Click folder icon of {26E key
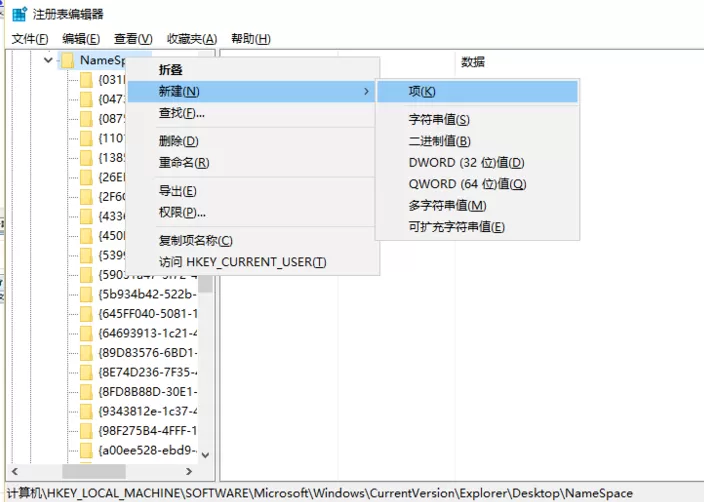704x502 pixels. (x=86, y=177)
